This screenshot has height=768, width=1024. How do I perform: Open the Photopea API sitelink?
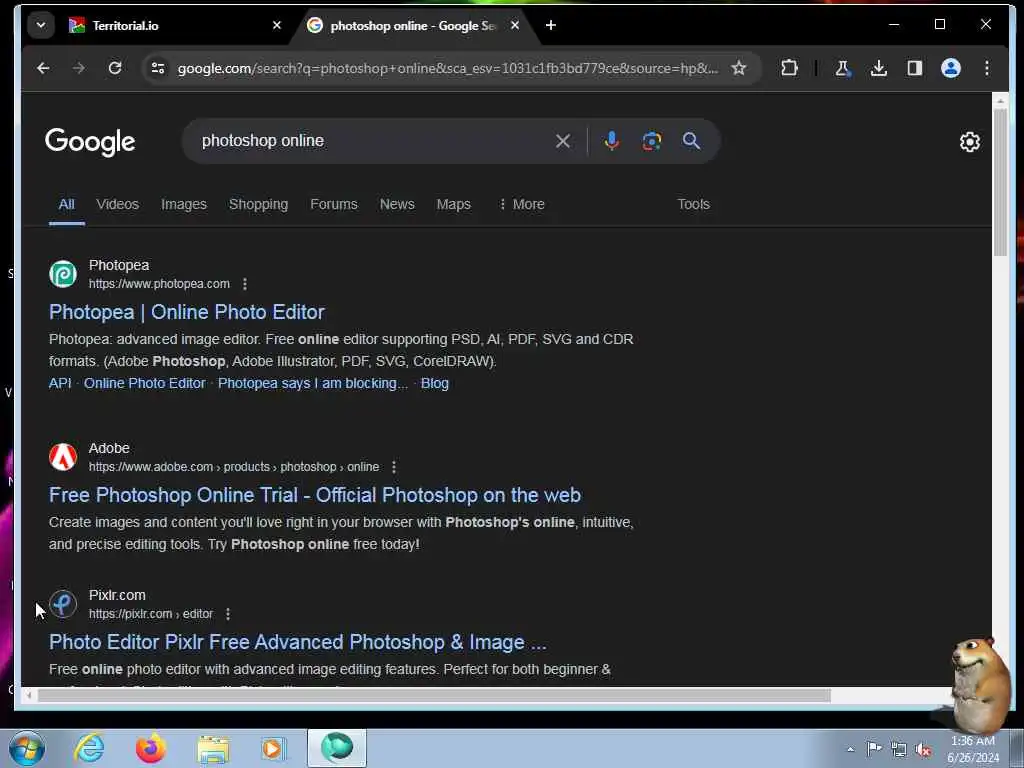click(x=60, y=383)
